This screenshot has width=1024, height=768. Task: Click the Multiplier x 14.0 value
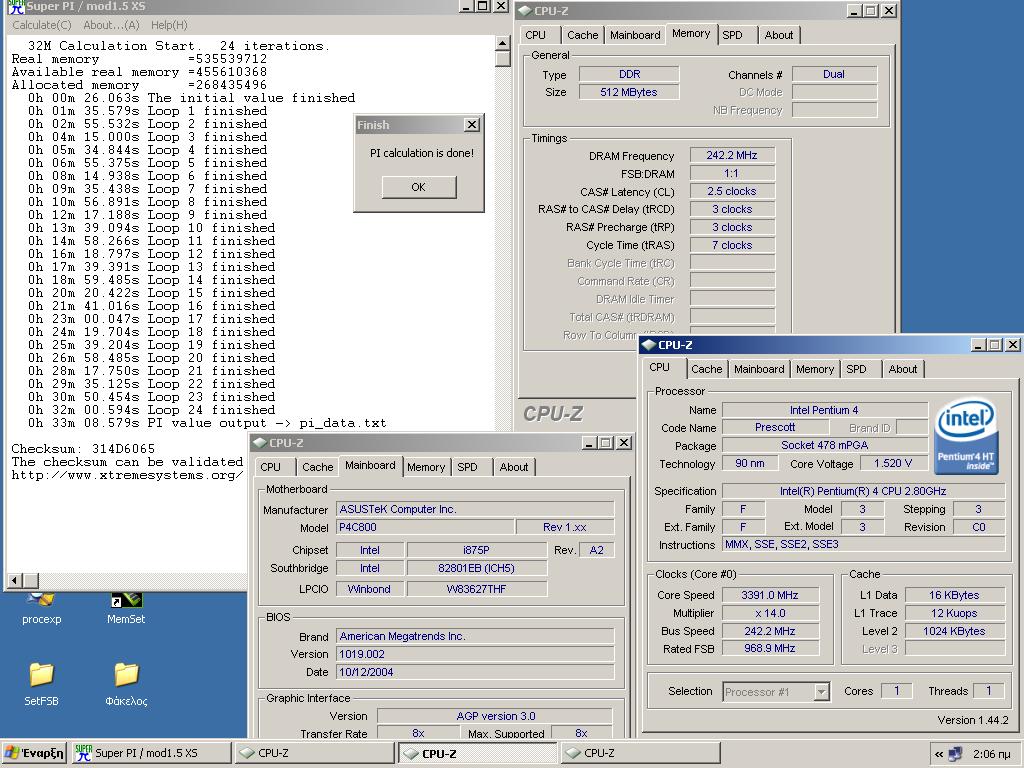770,613
